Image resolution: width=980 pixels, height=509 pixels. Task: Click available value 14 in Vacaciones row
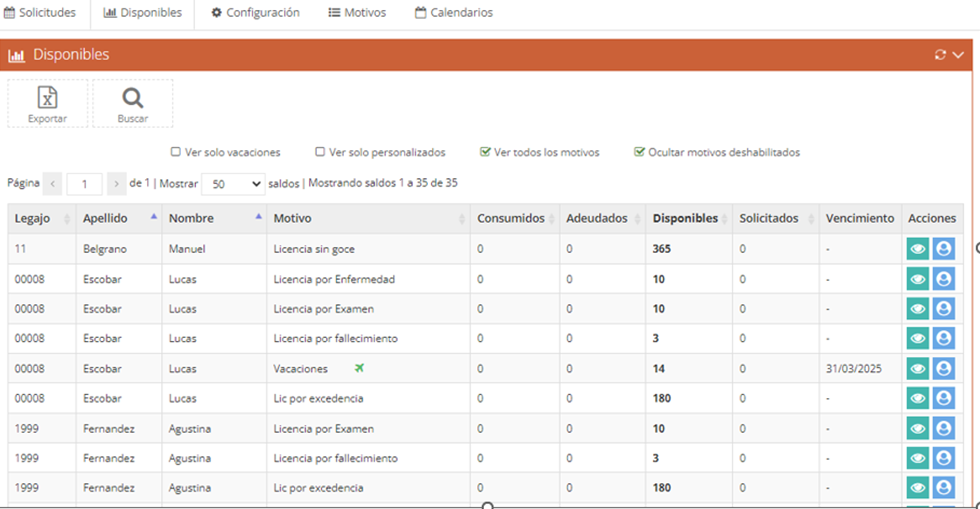click(x=659, y=368)
